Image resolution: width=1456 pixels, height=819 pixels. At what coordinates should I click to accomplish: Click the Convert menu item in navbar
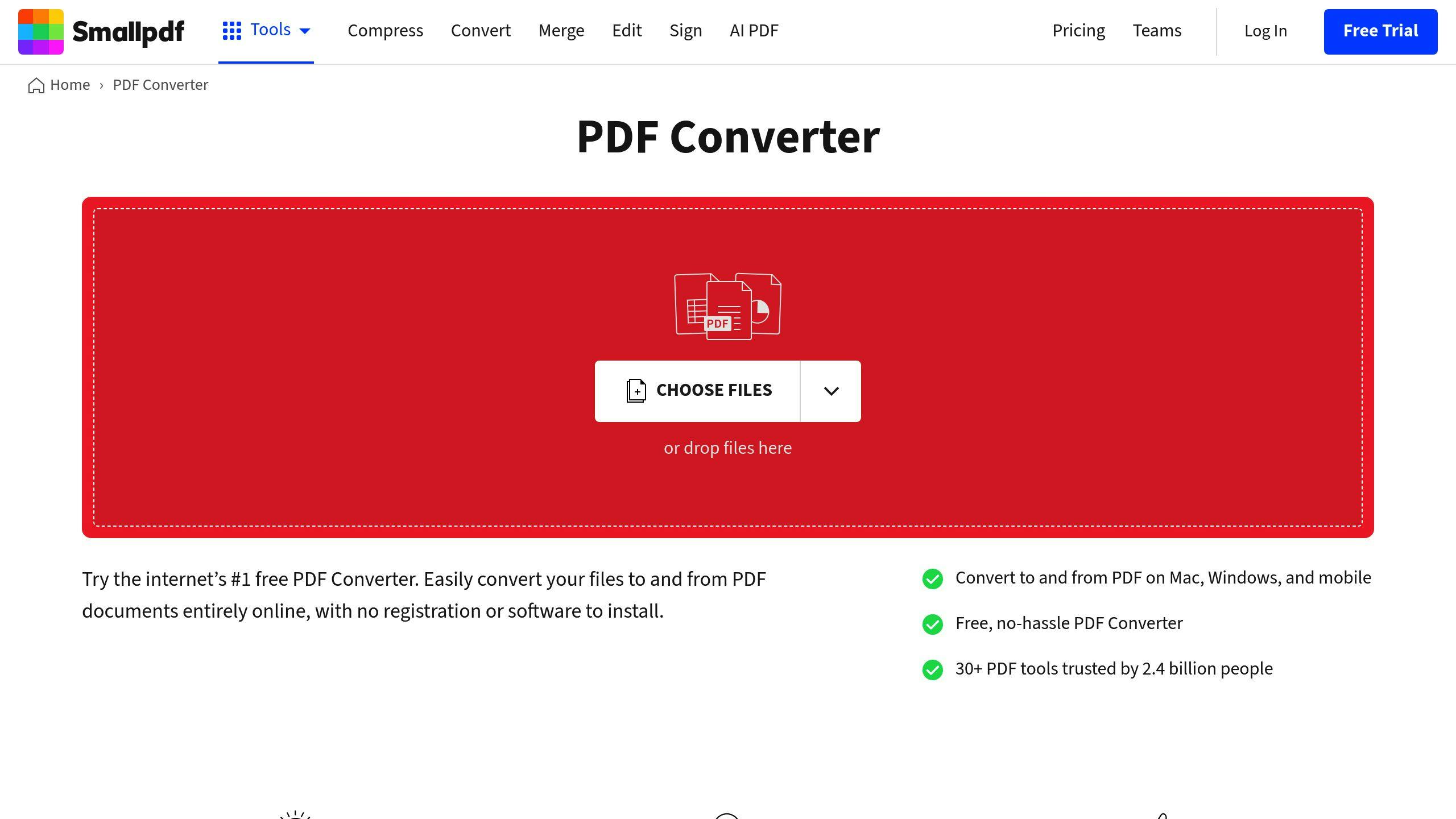point(480,31)
